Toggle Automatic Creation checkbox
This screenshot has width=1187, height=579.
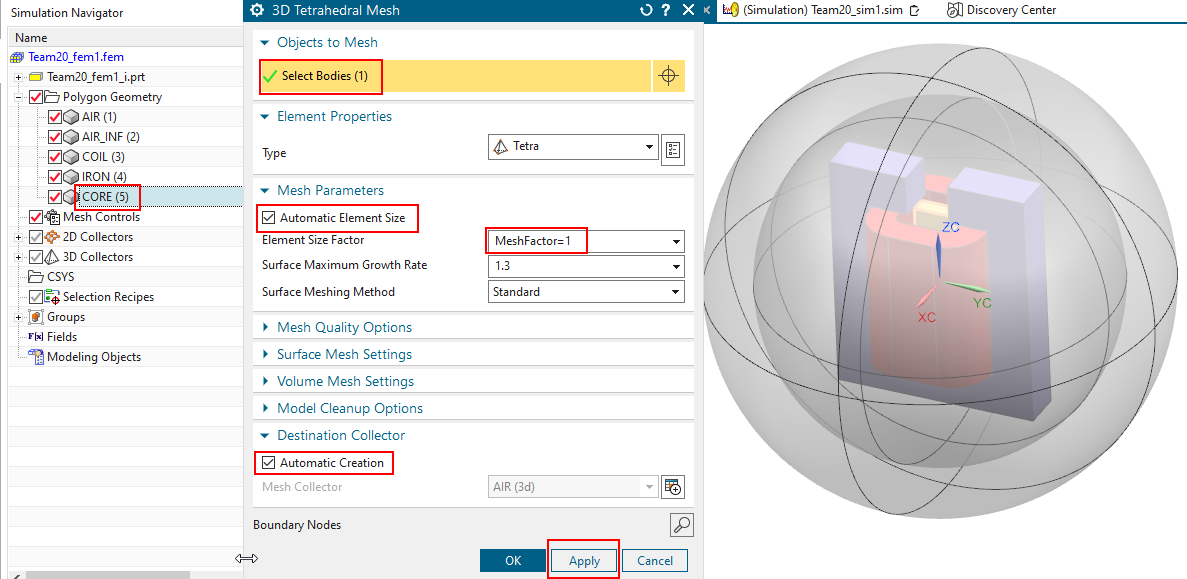click(x=268, y=463)
